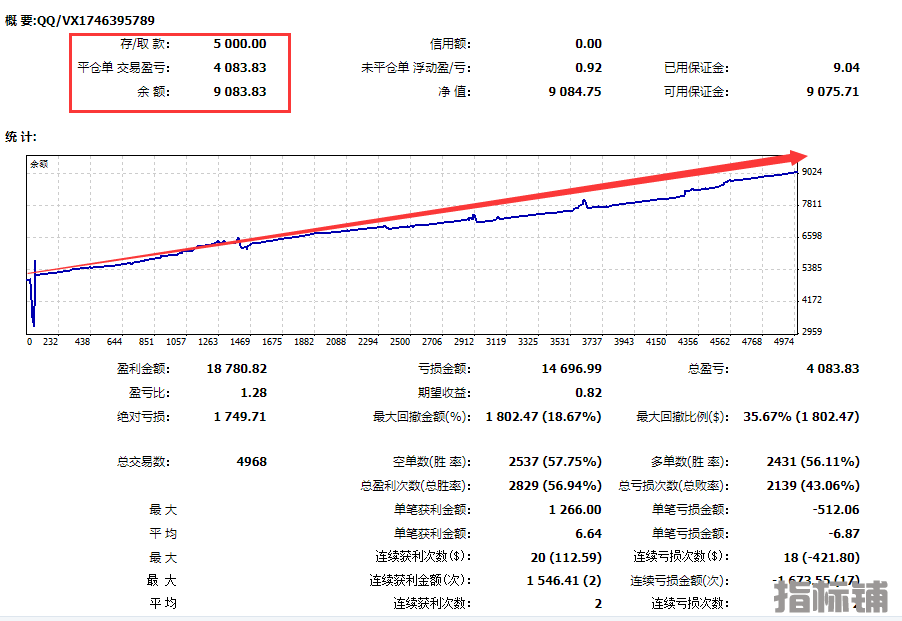The image size is (902, 621).
Task: Click the 亏损金额 value 14 696.99
Action: click(571, 369)
